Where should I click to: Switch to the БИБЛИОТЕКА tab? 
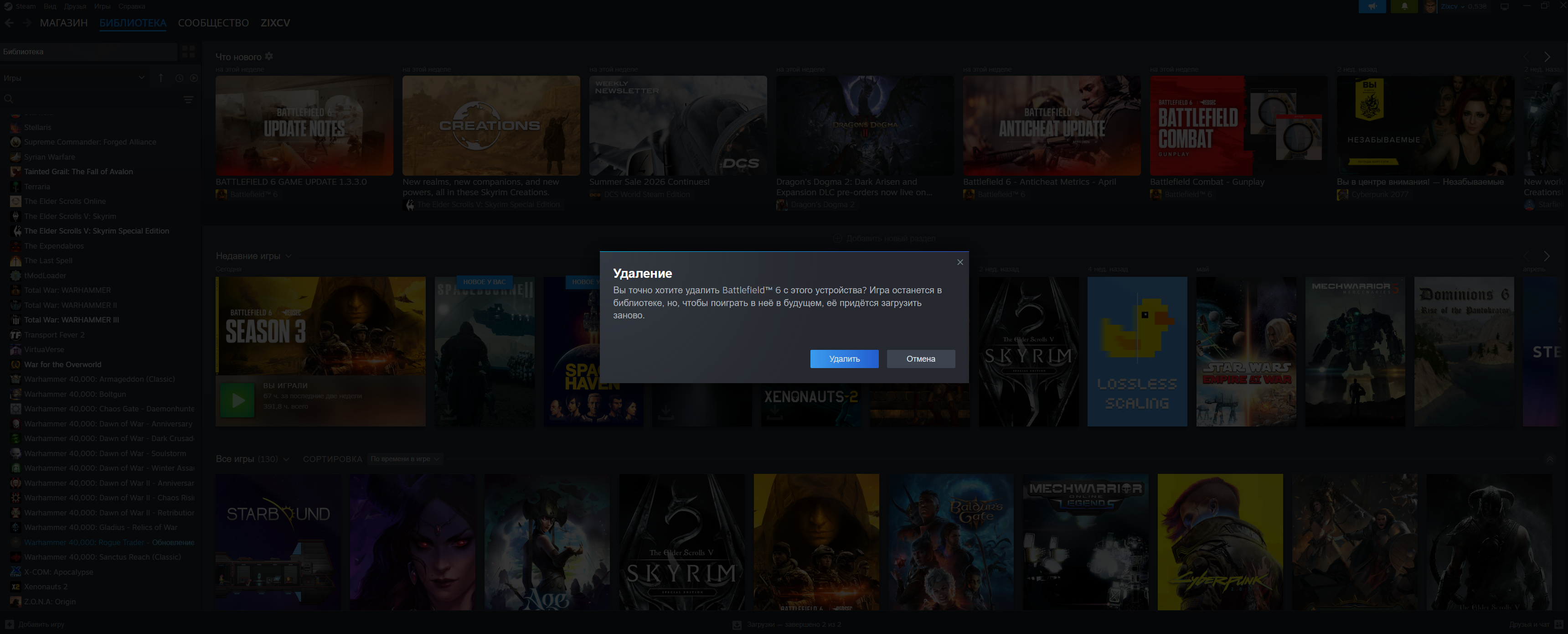click(133, 22)
